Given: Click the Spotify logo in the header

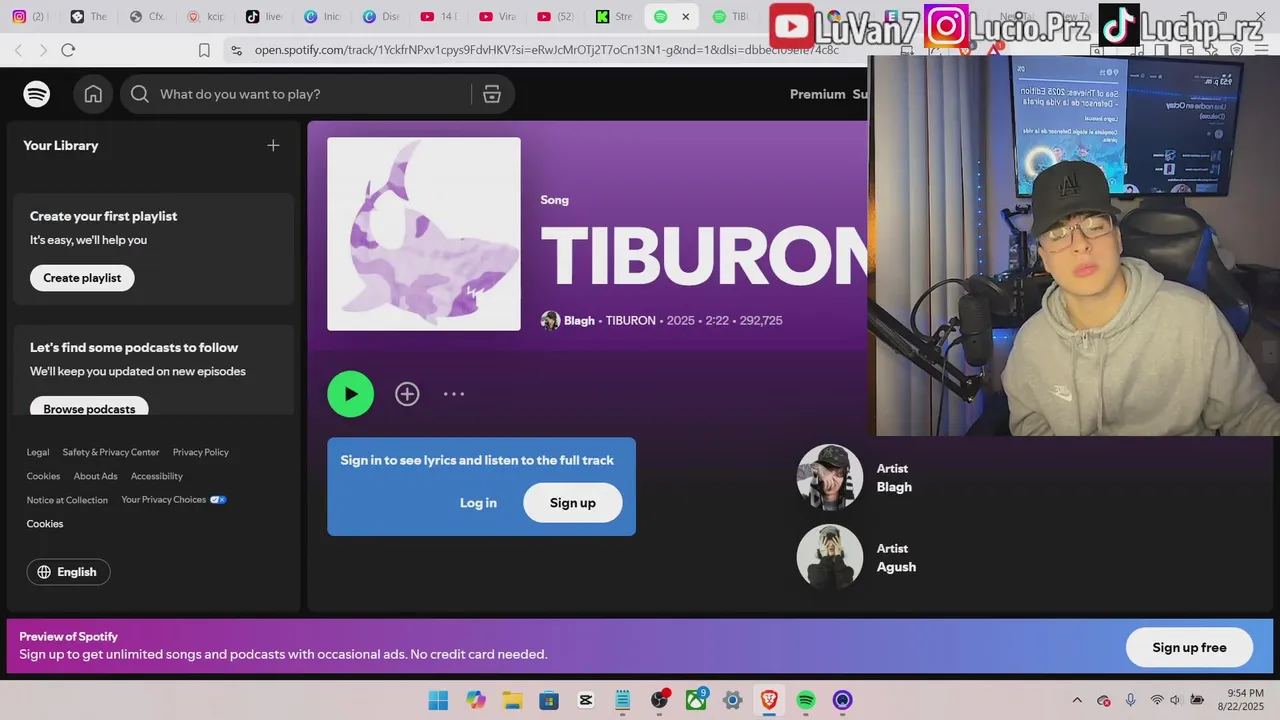Looking at the screenshot, I should [x=37, y=94].
